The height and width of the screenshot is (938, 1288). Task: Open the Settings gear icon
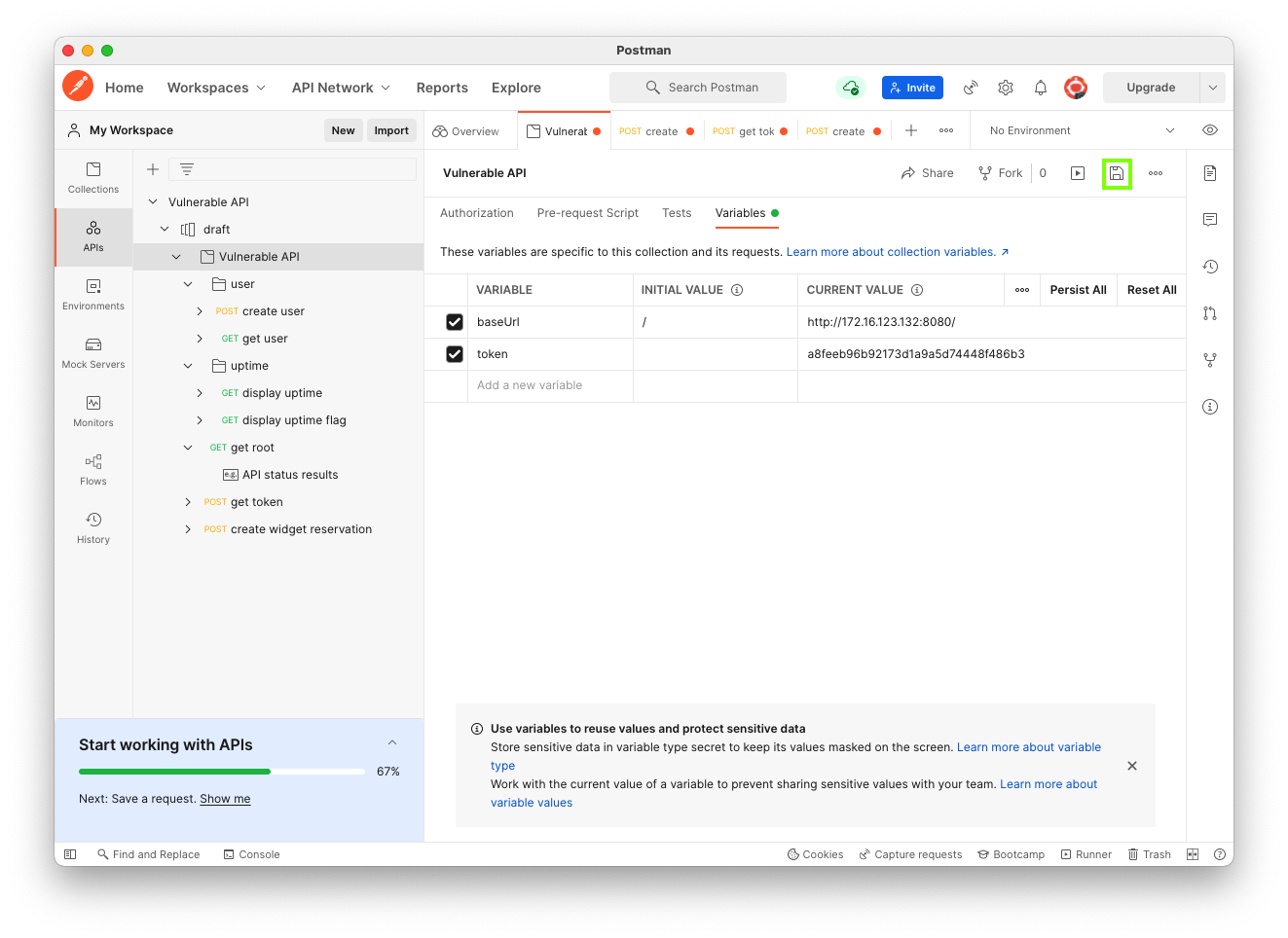pos(1006,88)
